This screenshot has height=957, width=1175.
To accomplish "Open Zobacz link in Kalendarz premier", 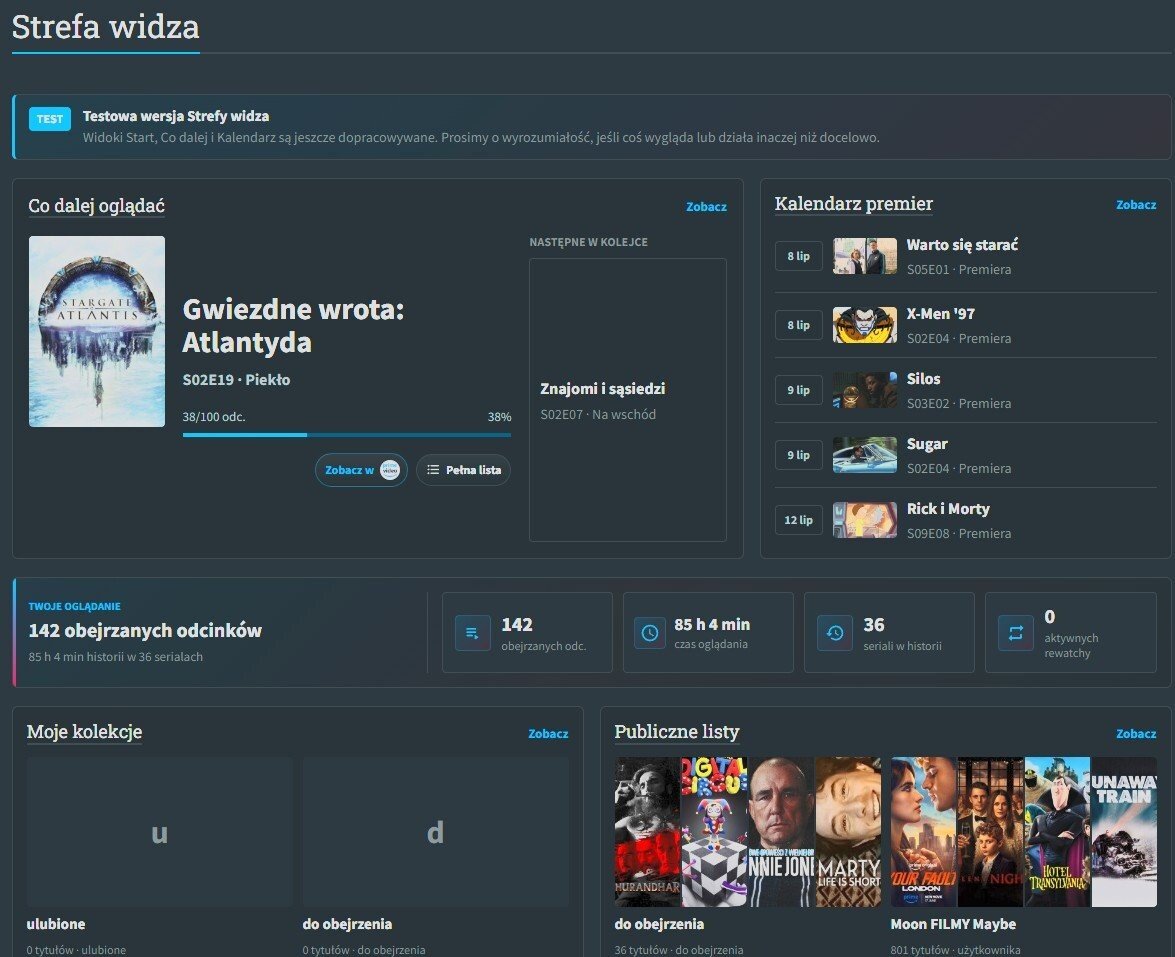I will click(x=1135, y=205).
